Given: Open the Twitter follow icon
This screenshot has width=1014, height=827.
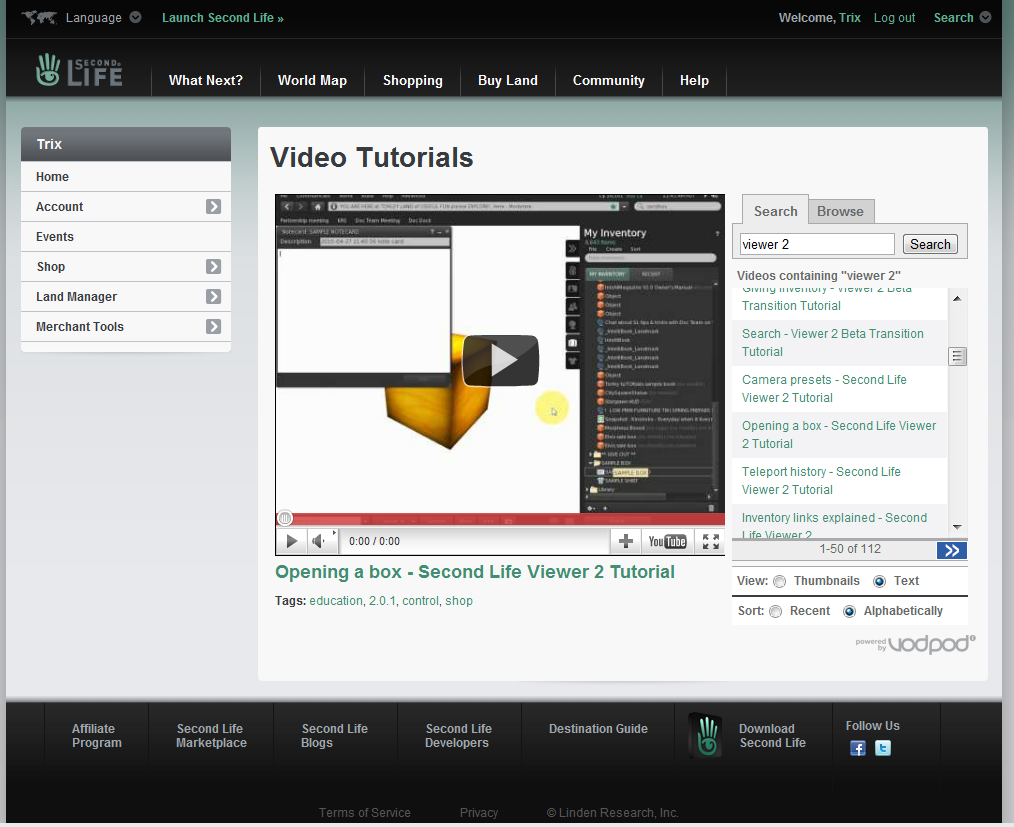Looking at the screenshot, I should click(883, 748).
